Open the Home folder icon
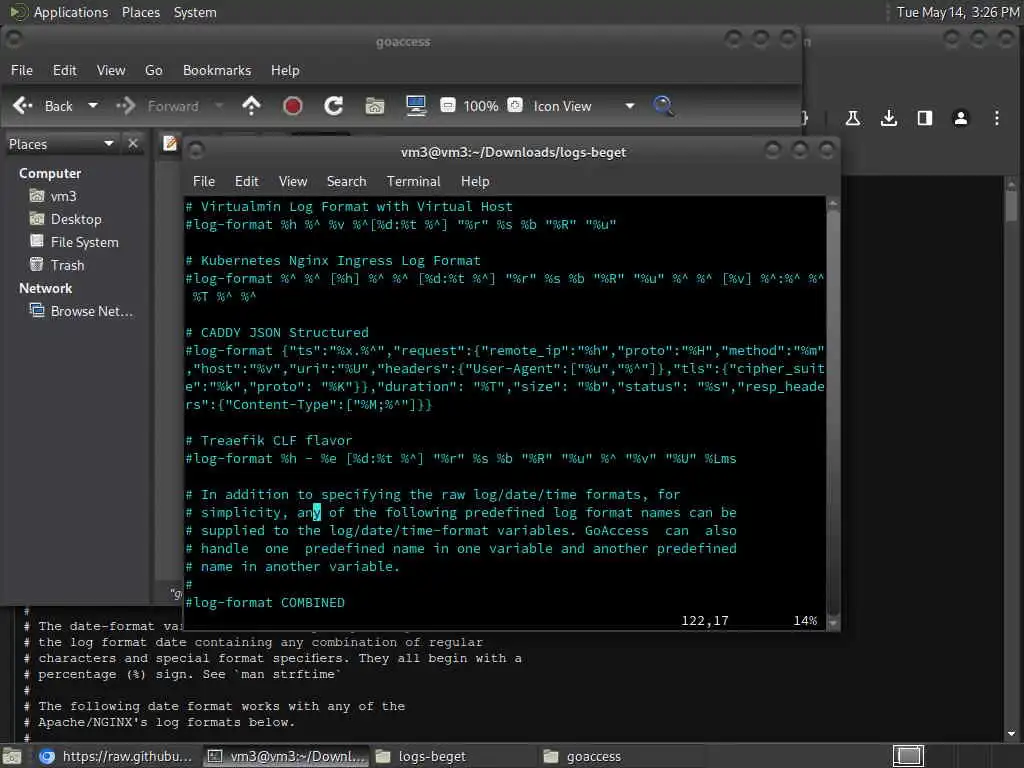The image size is (1024, 768). click(375, 106)
